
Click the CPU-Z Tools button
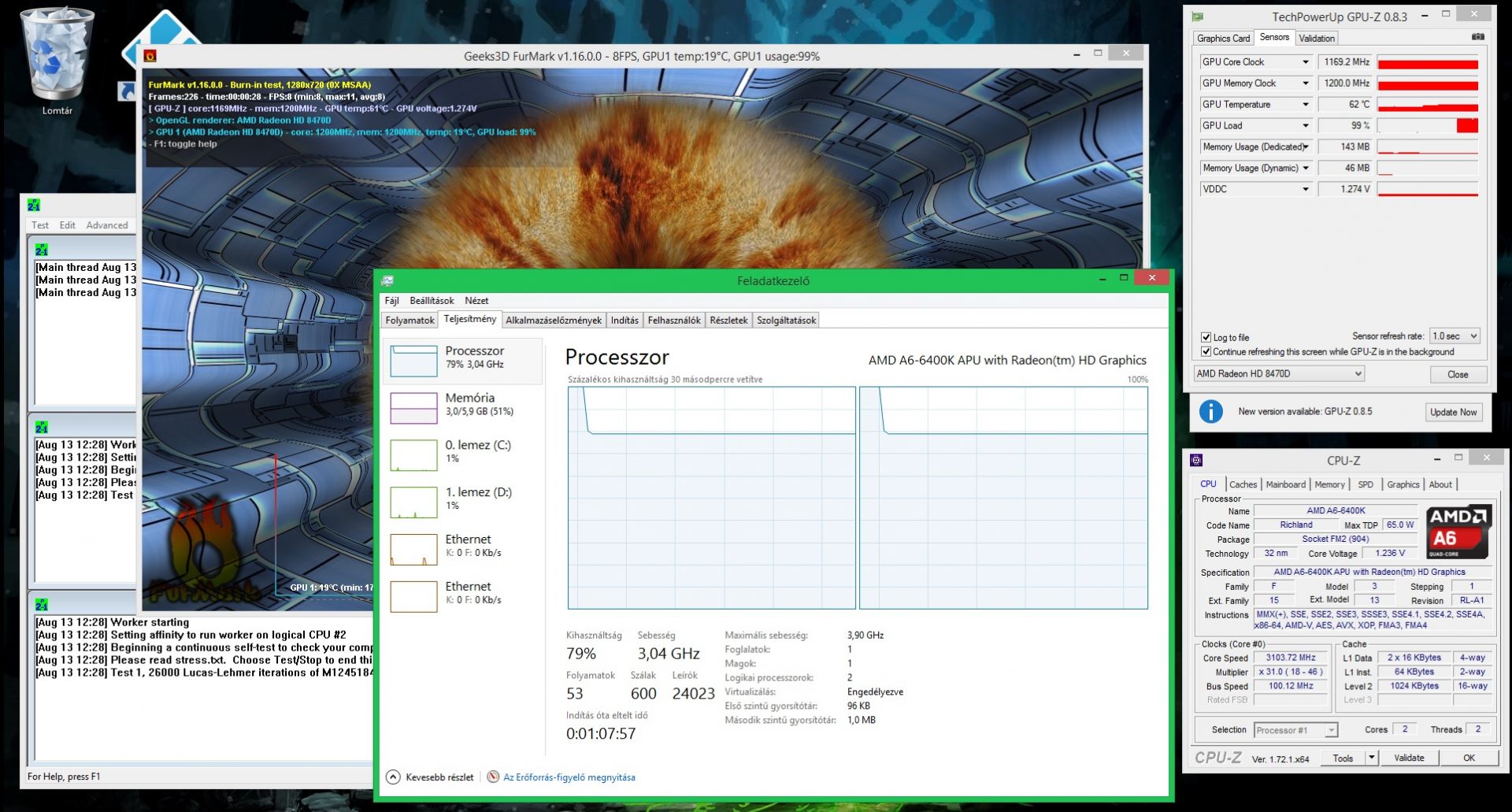(1343, 758)
